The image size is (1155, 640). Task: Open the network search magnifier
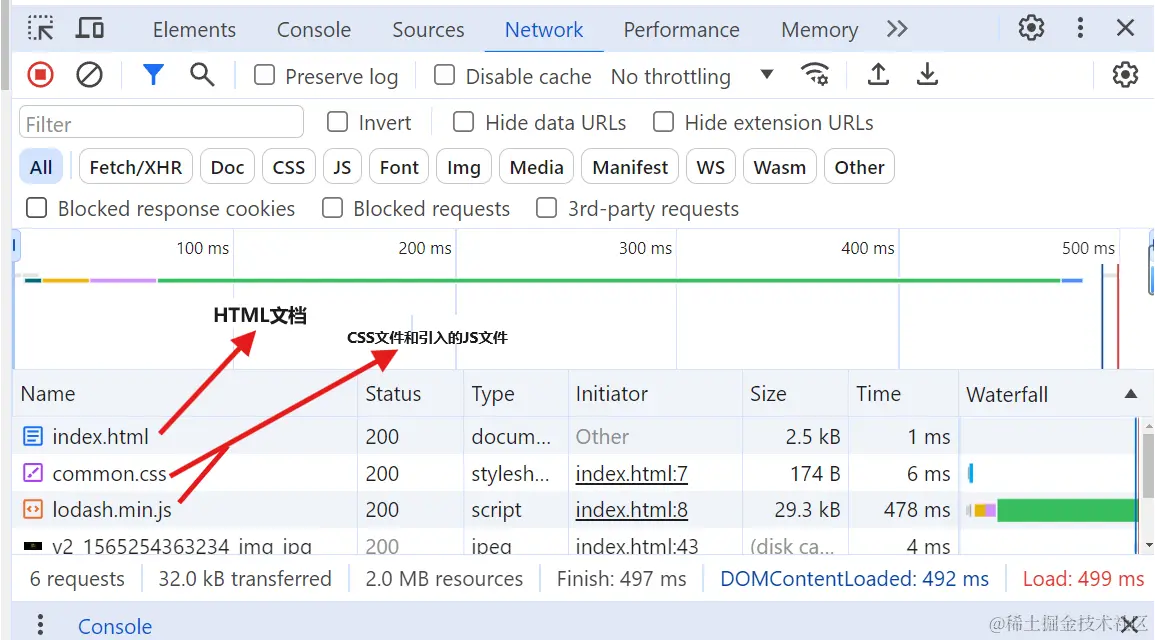click(202, 75)
